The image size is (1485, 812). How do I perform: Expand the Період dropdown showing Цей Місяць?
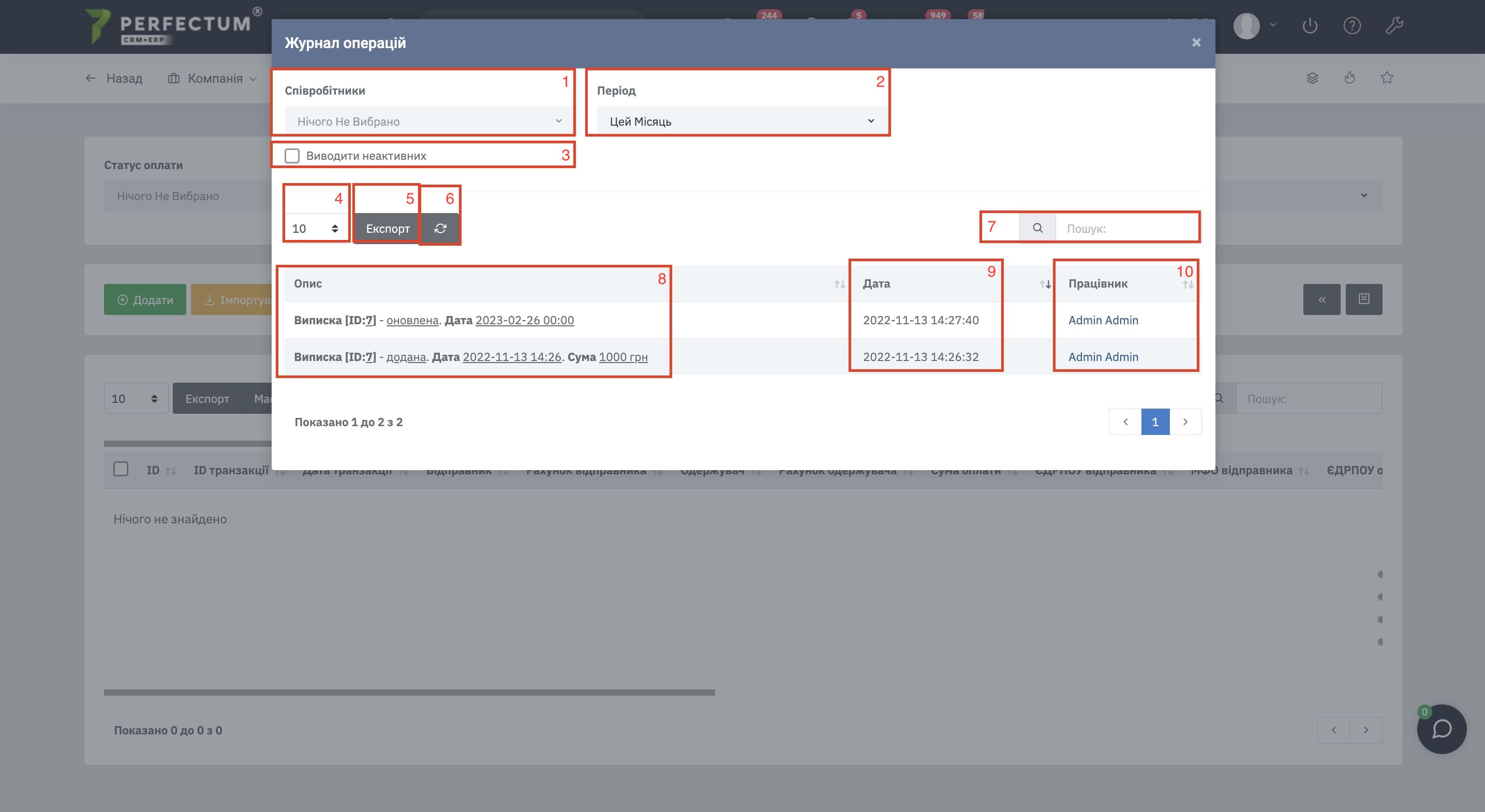click(741, 121)
